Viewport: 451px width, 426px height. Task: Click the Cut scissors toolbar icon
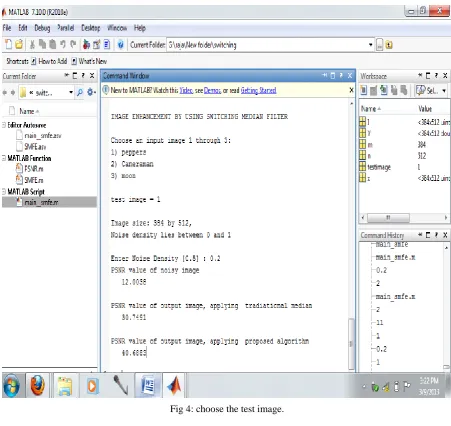32,44
